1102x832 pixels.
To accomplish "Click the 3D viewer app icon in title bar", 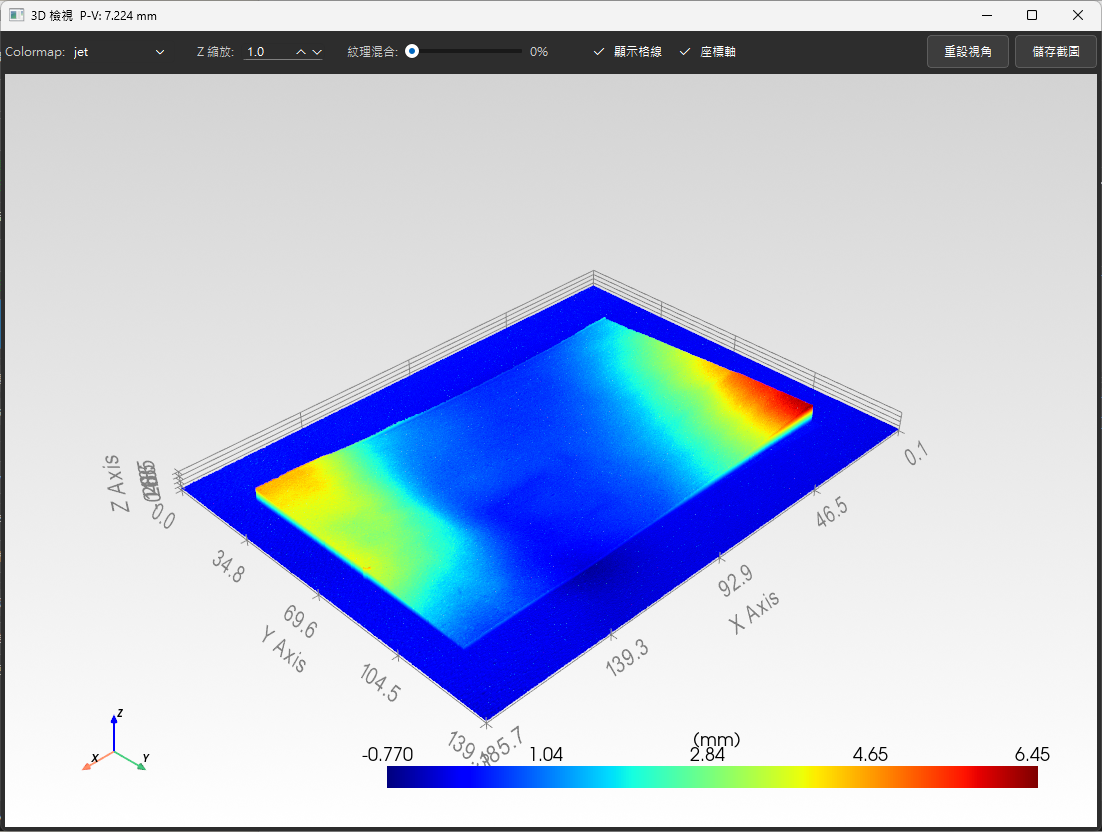I will (x=16, y=15).
